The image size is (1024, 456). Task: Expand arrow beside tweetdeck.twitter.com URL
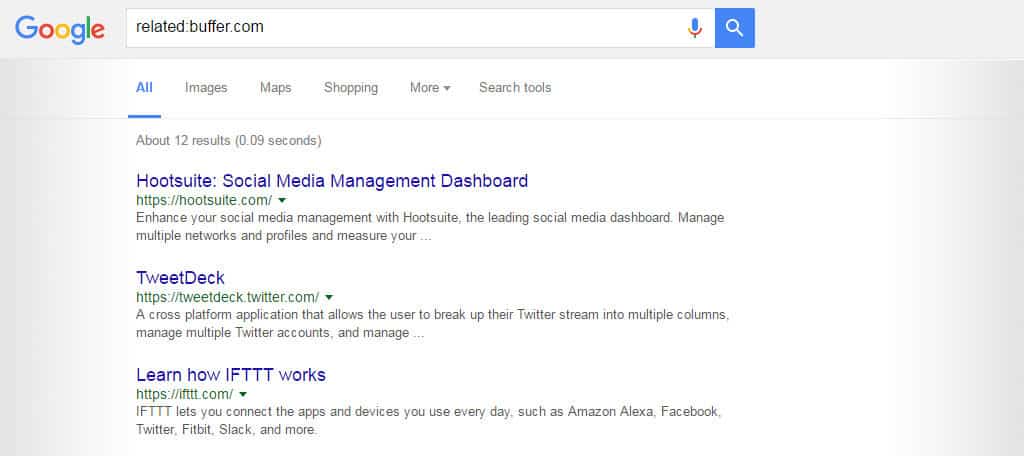(328, 297)
